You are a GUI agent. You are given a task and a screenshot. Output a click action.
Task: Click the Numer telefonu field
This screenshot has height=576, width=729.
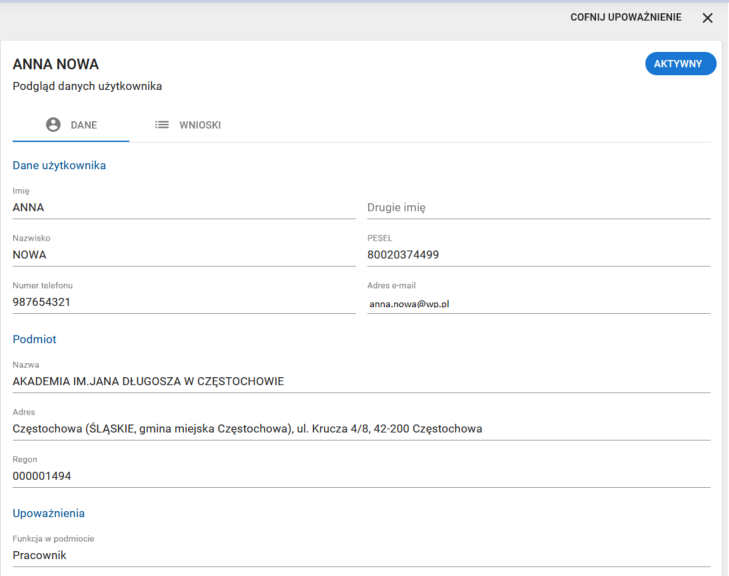click(x=183, y=301)
